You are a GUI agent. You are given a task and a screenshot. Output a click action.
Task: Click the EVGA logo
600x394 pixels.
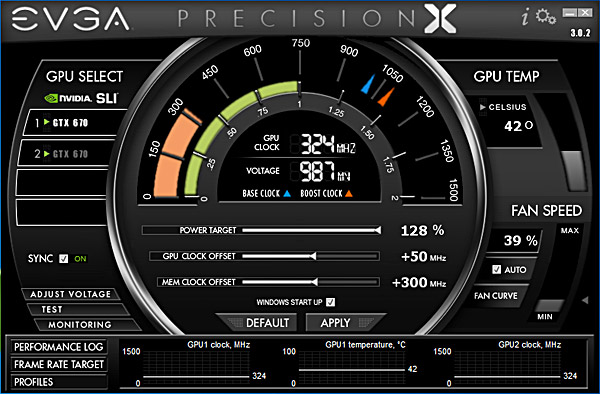coord(70,19)
